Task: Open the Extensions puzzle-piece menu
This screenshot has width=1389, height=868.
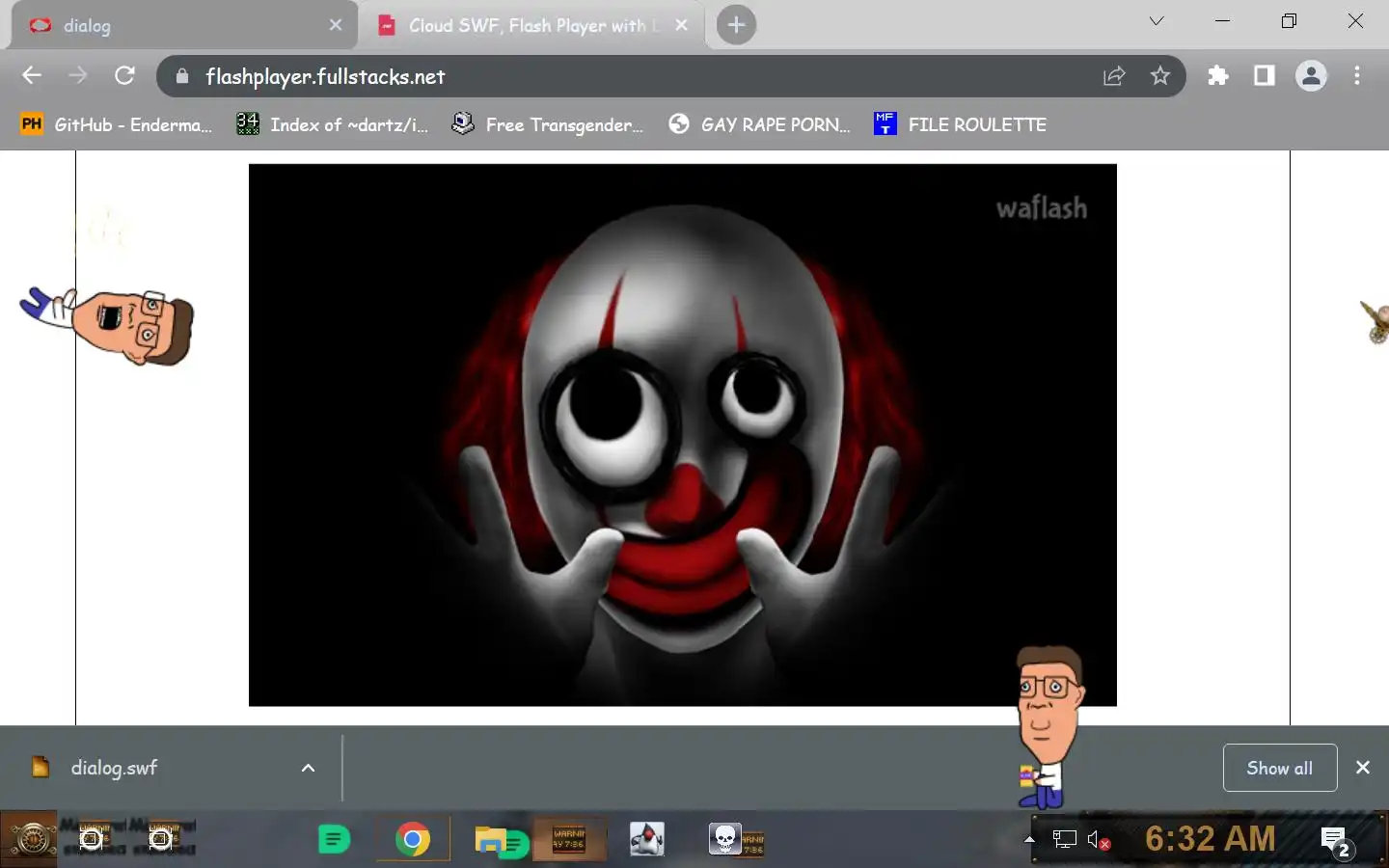Action: [1218, 76]
